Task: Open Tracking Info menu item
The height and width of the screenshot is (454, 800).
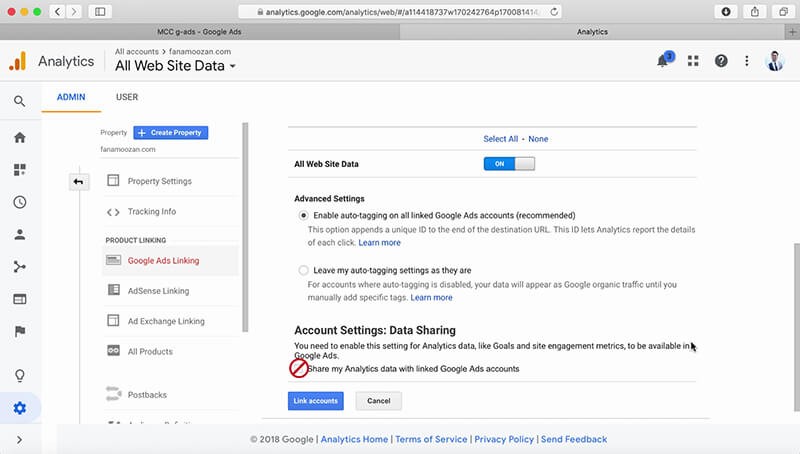Action: [152, 211]
